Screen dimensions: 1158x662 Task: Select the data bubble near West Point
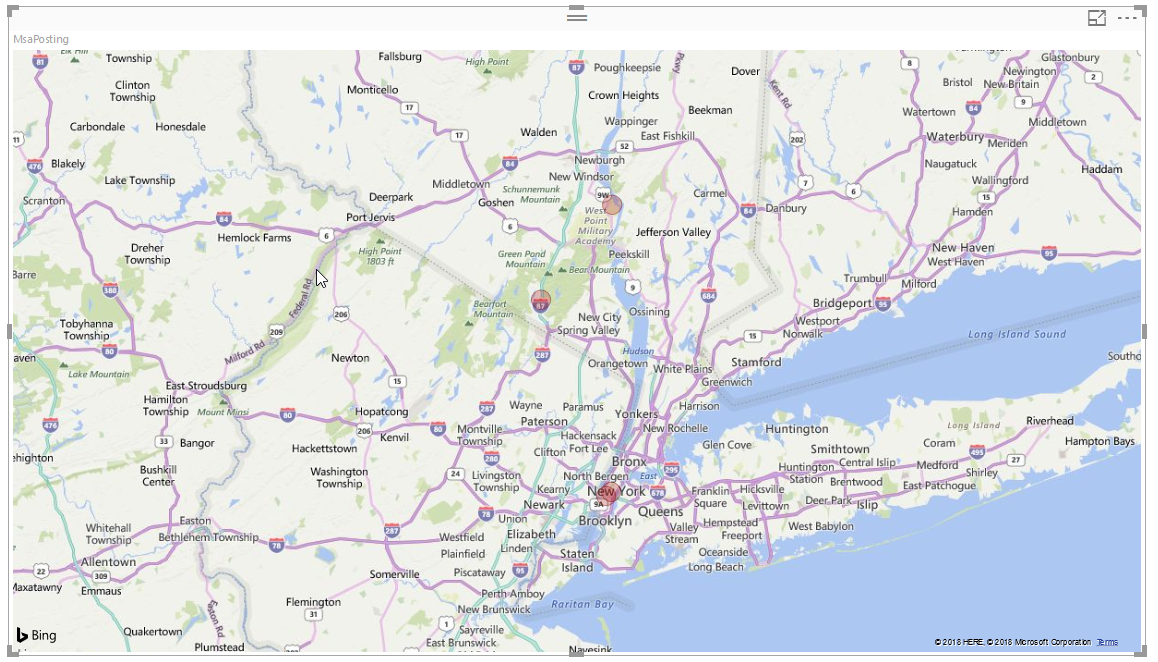click(612, 205)
